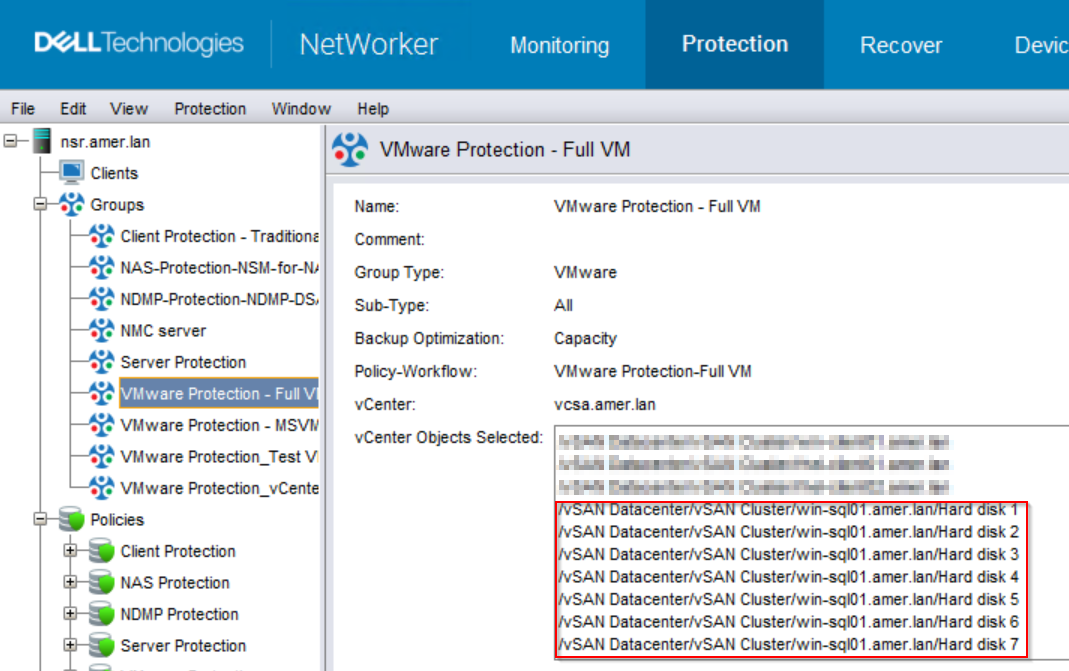Click the Clients monitor icon
This screenshot has width=1069, height=671.
click(72, 173)
